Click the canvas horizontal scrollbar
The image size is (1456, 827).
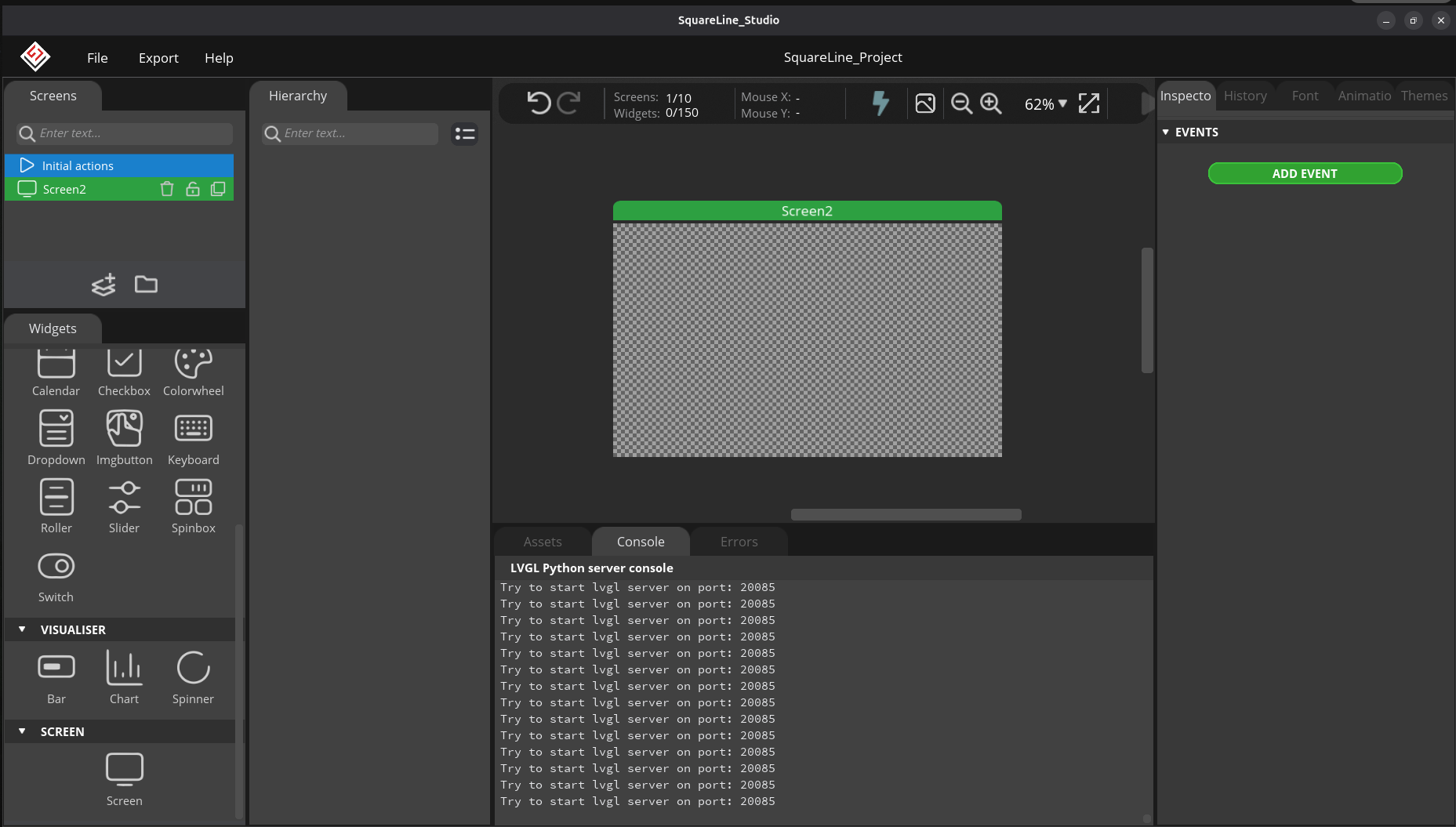tap(906, 515)
